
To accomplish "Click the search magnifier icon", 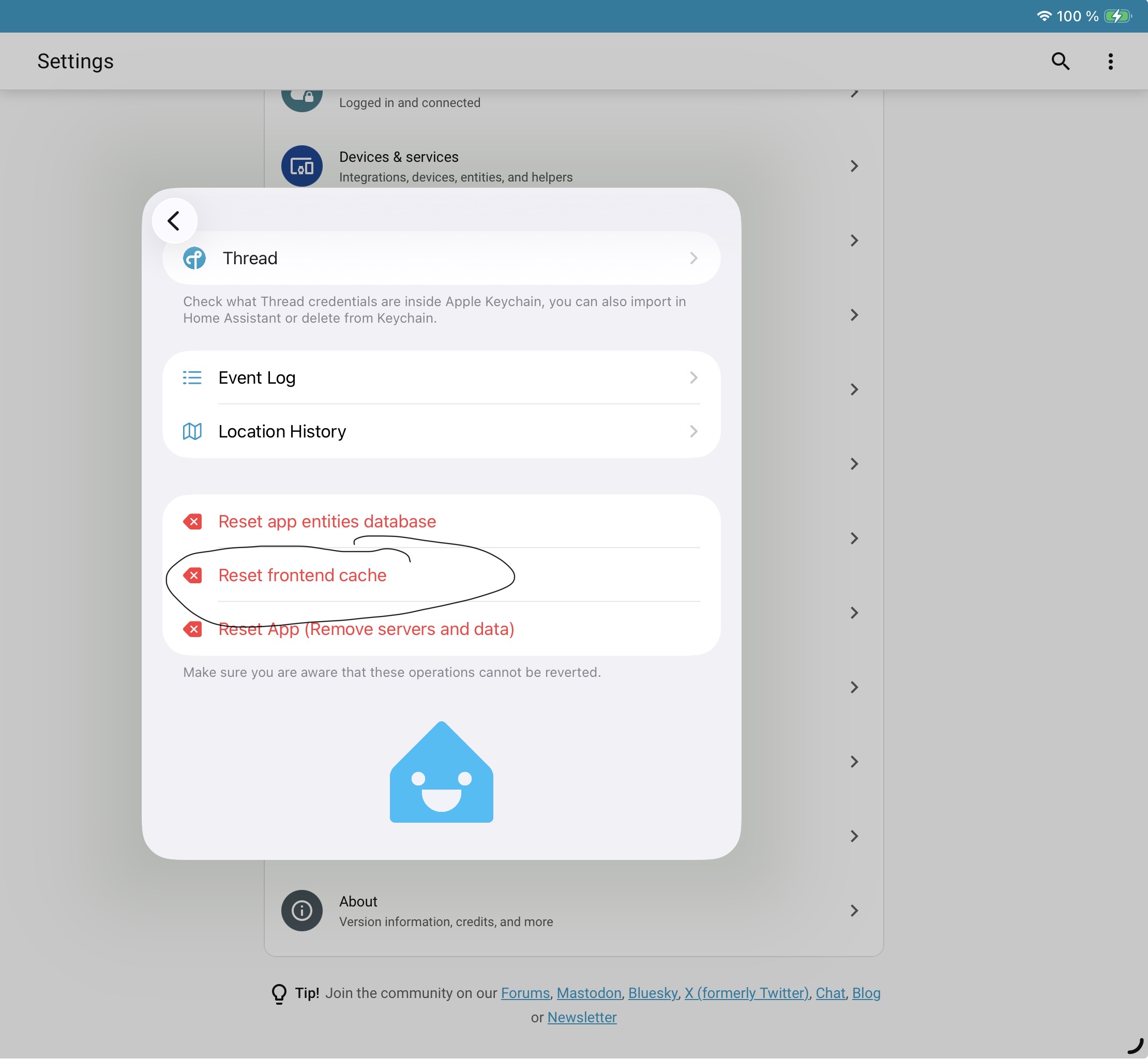I will (1060, 62).
